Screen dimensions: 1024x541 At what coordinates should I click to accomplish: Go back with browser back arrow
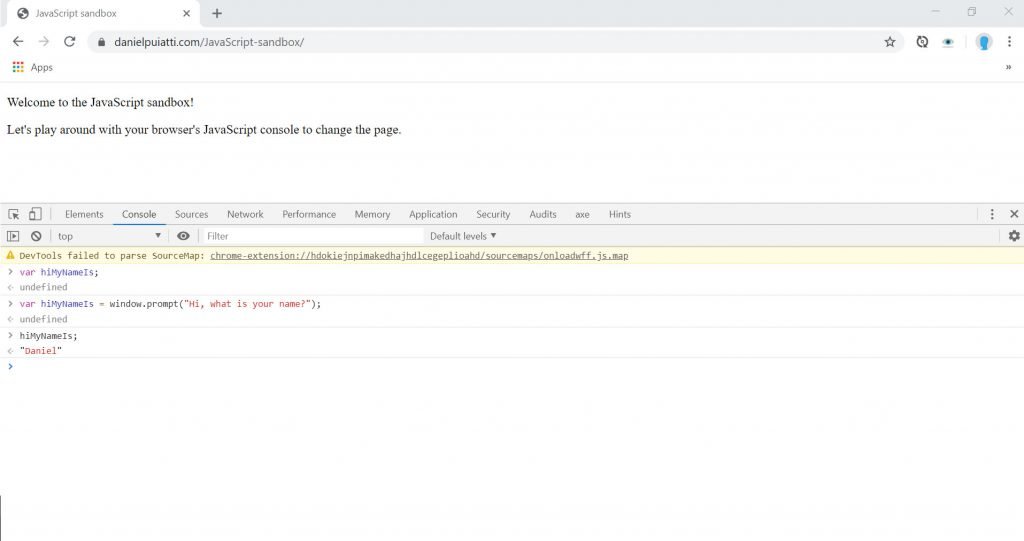(x=18, y=42)
